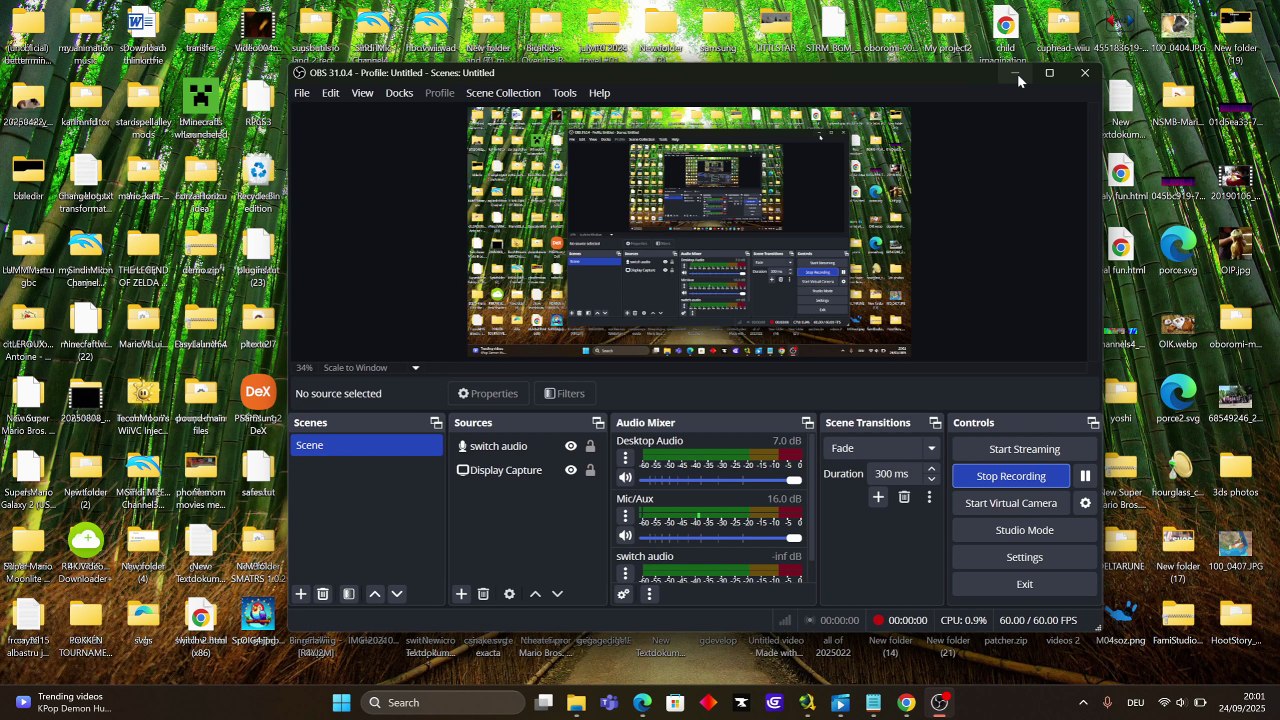This screenshot has height=720, width=1280.
Task: Click the Filters button
Action: coord(564,393)
